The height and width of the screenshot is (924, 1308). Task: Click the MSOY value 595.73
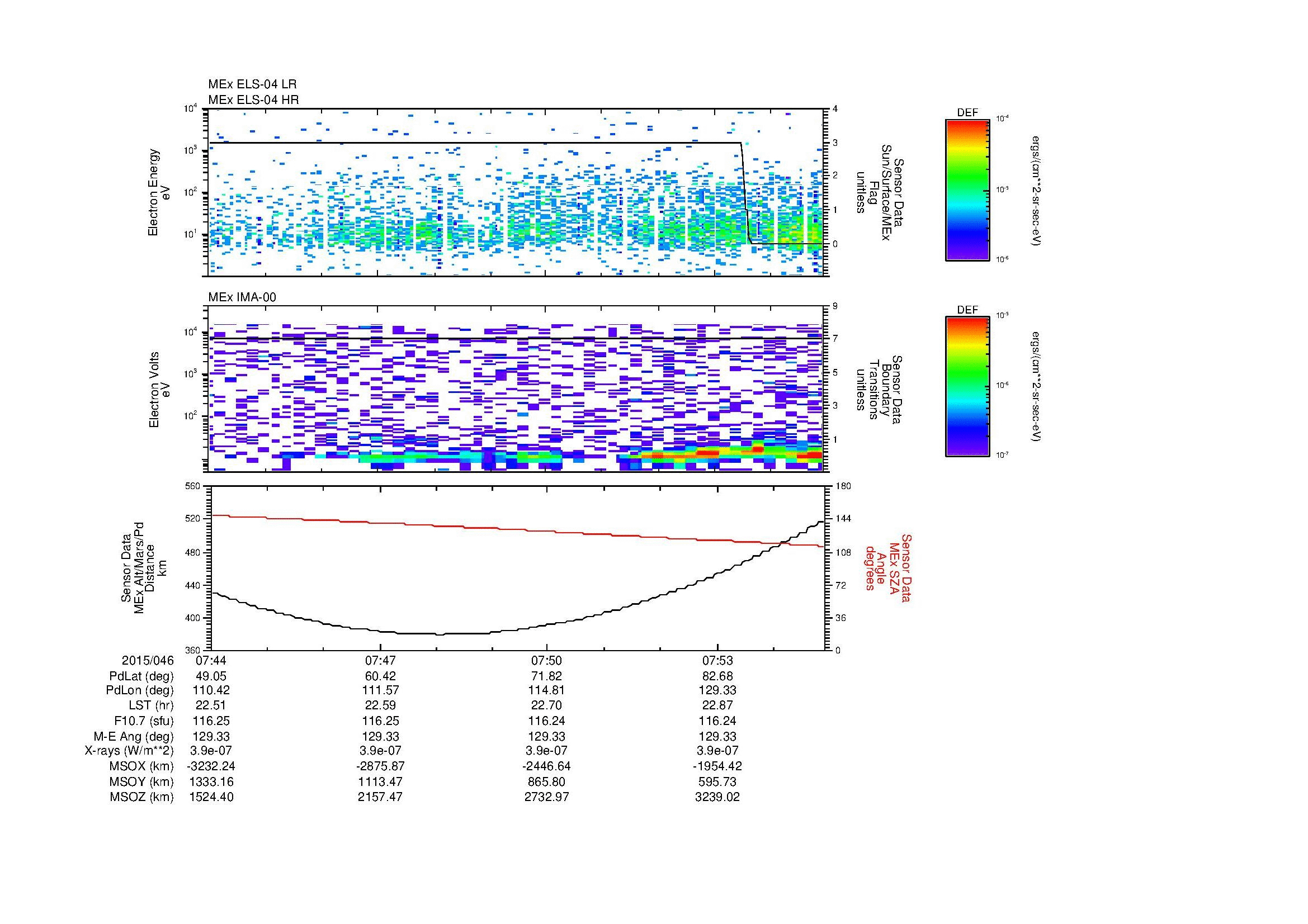[x=717, y=781]
